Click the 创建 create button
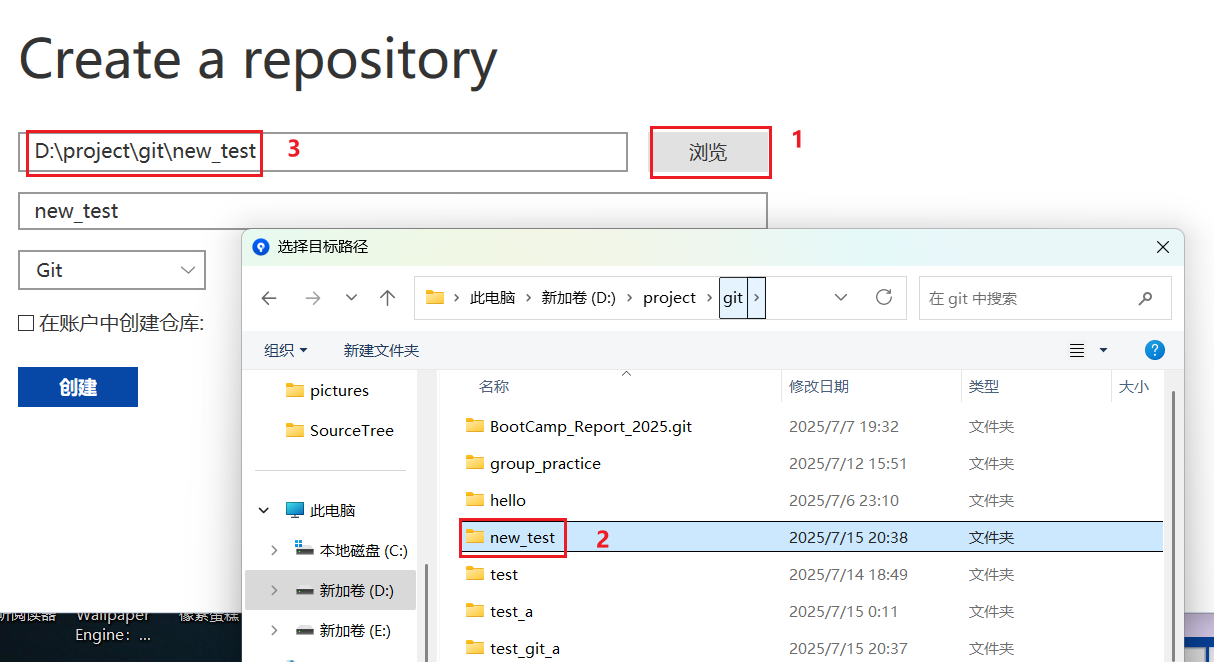 [78, 387]
